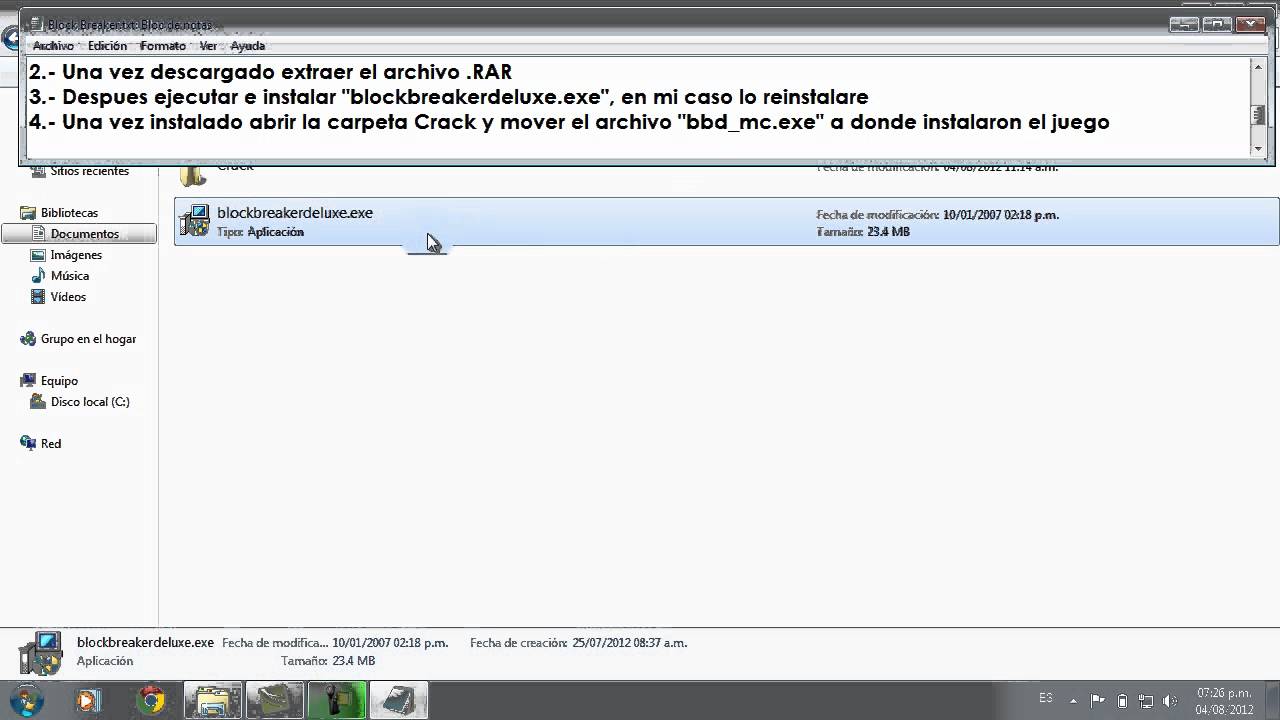Click the Red network icon
Screen dimensions: 1280x720
28,444
